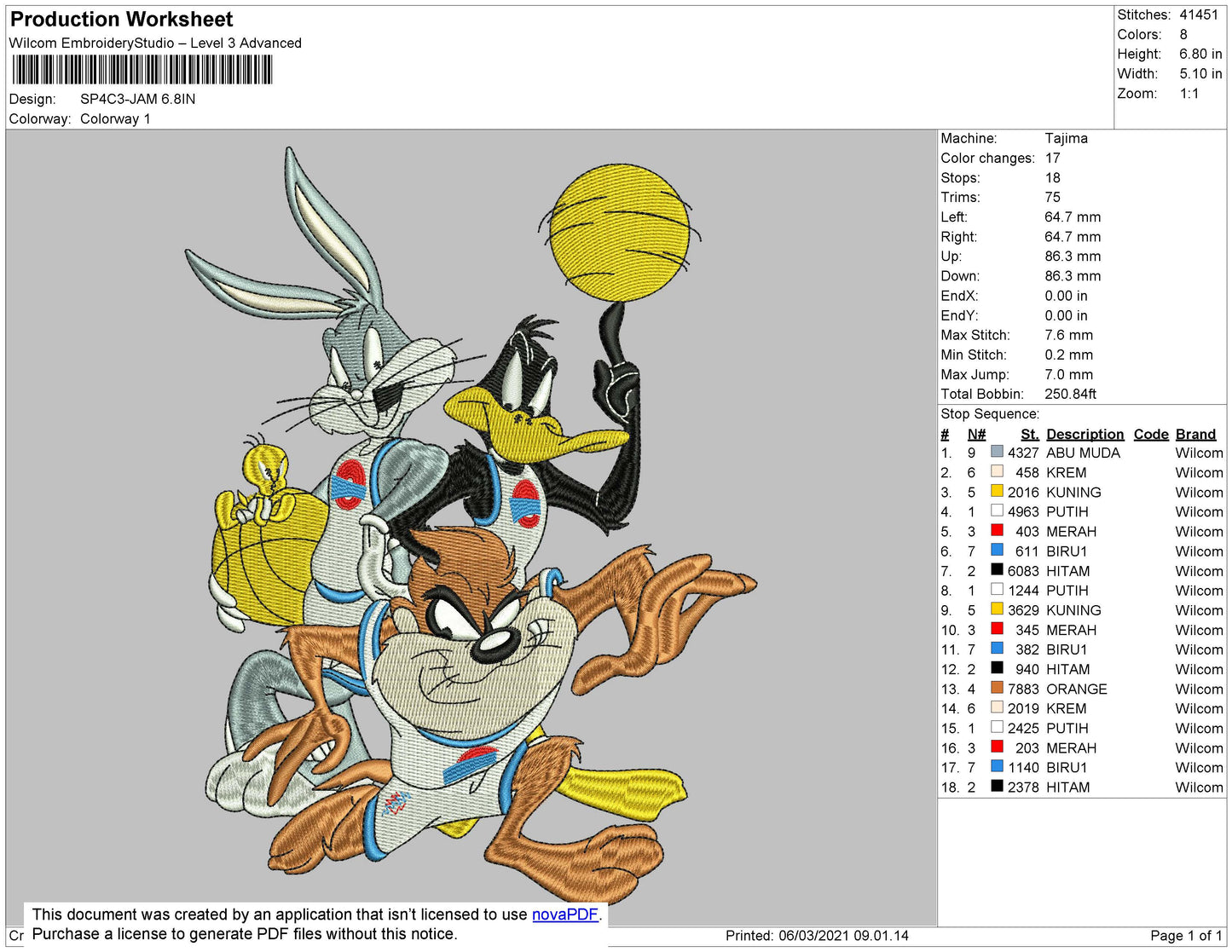Click the orange swatch for stop 13 ORANGE

[x=997, y=688]
